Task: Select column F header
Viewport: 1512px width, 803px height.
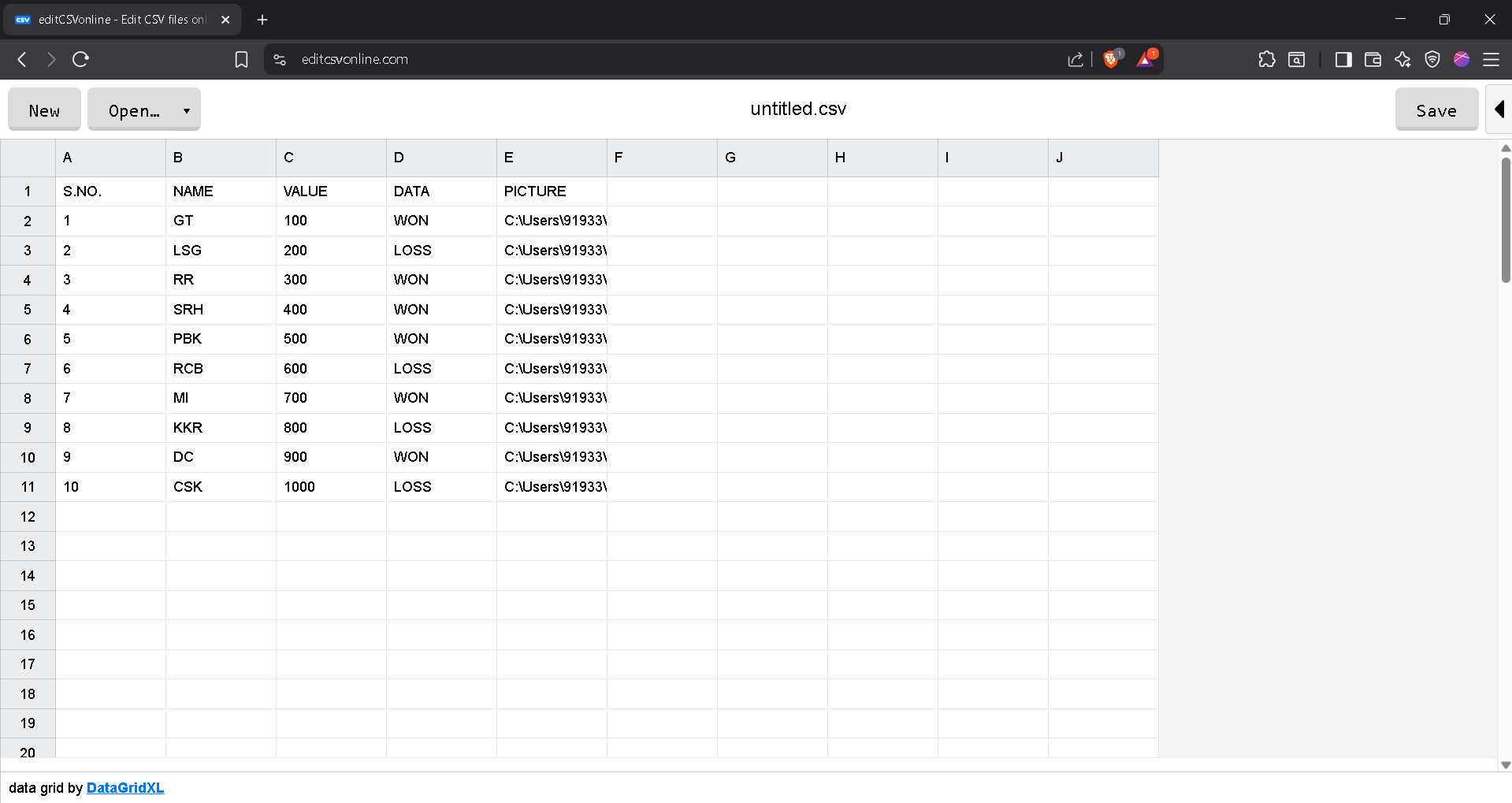Action: point(662,158)
